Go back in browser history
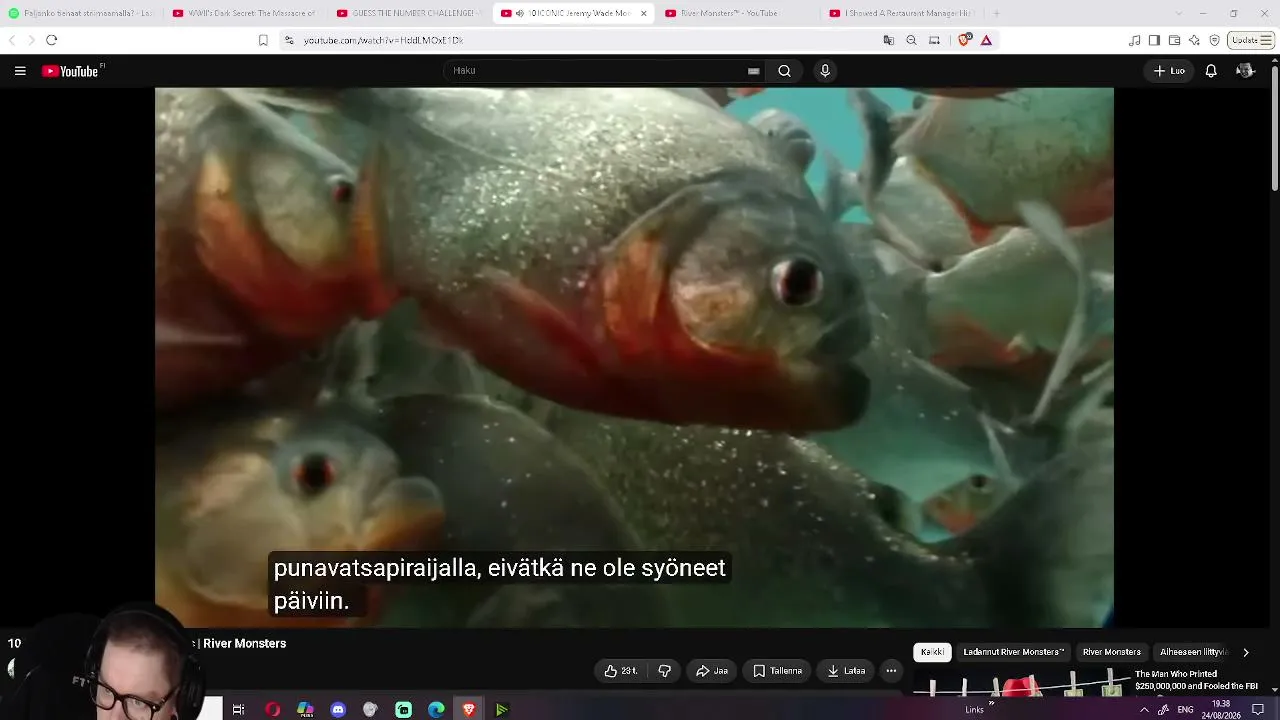This screenshot has height=720, width=1280. click(12, 40)
